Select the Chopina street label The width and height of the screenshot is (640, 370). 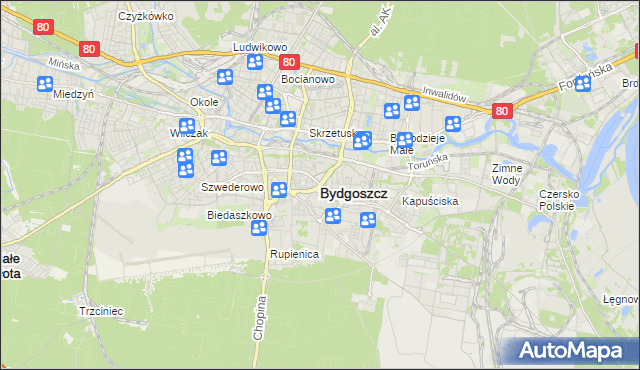(x=259, y=318)
